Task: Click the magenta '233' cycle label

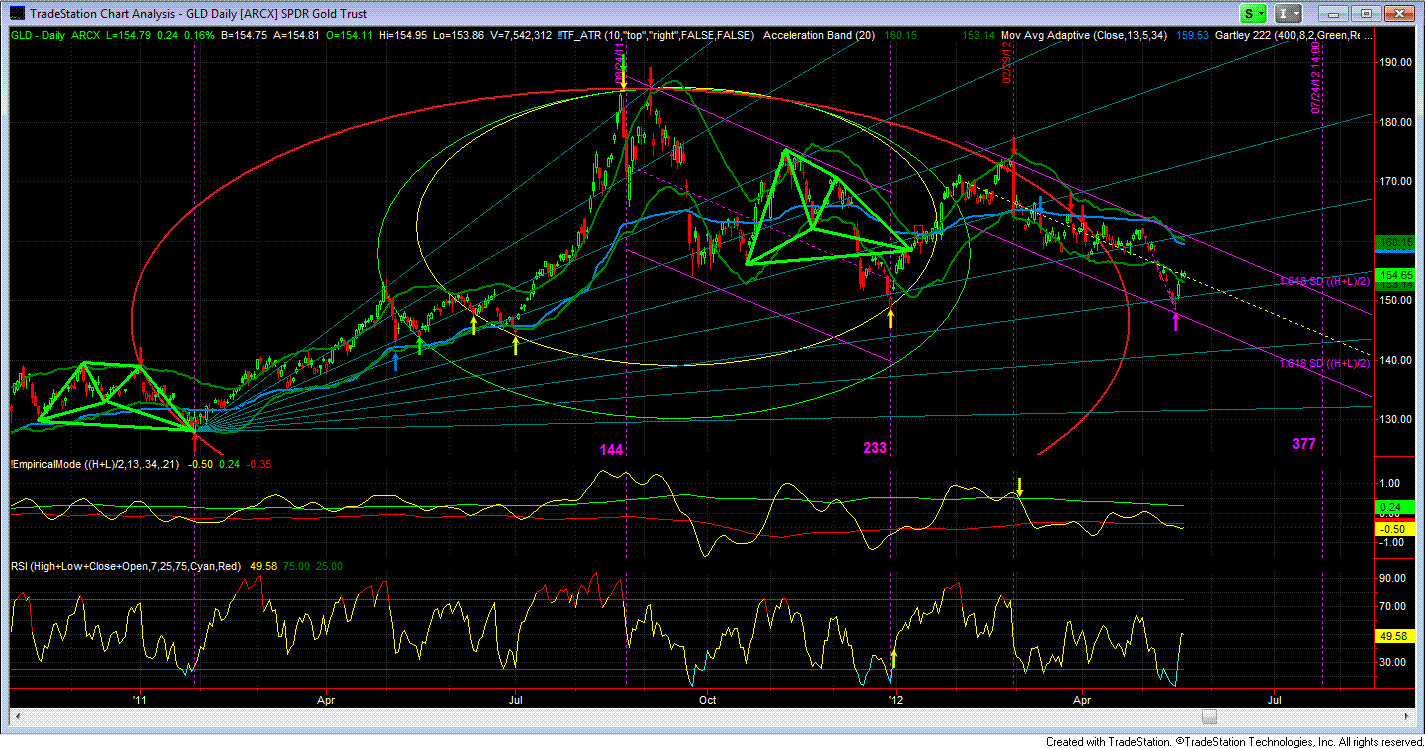Action: coord(875,448)
